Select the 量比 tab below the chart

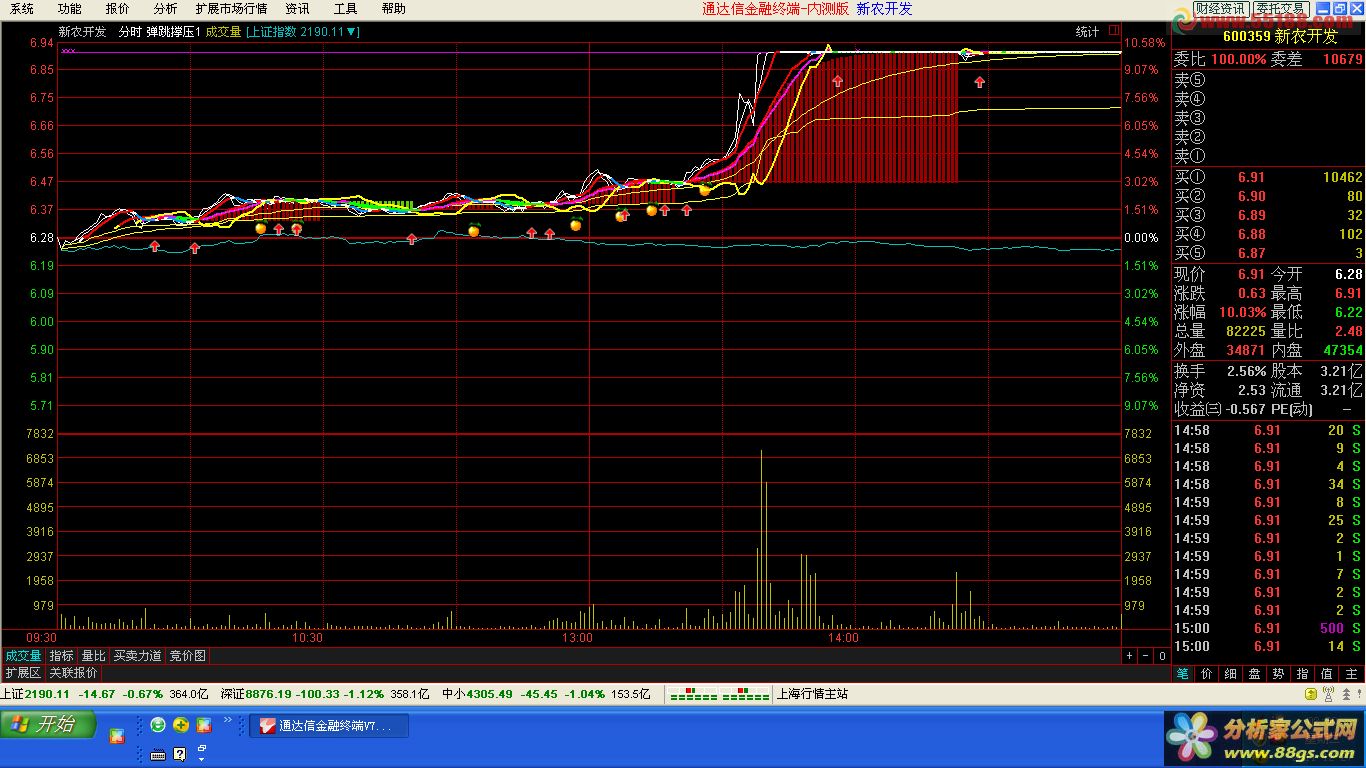tap(93, 656)
